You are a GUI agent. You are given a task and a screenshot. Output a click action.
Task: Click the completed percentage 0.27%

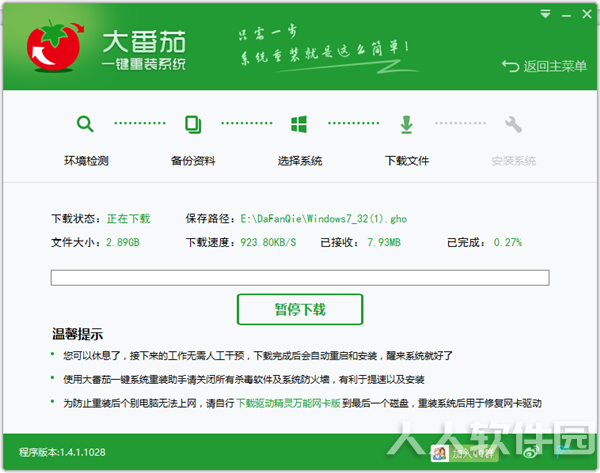(508, 242)
